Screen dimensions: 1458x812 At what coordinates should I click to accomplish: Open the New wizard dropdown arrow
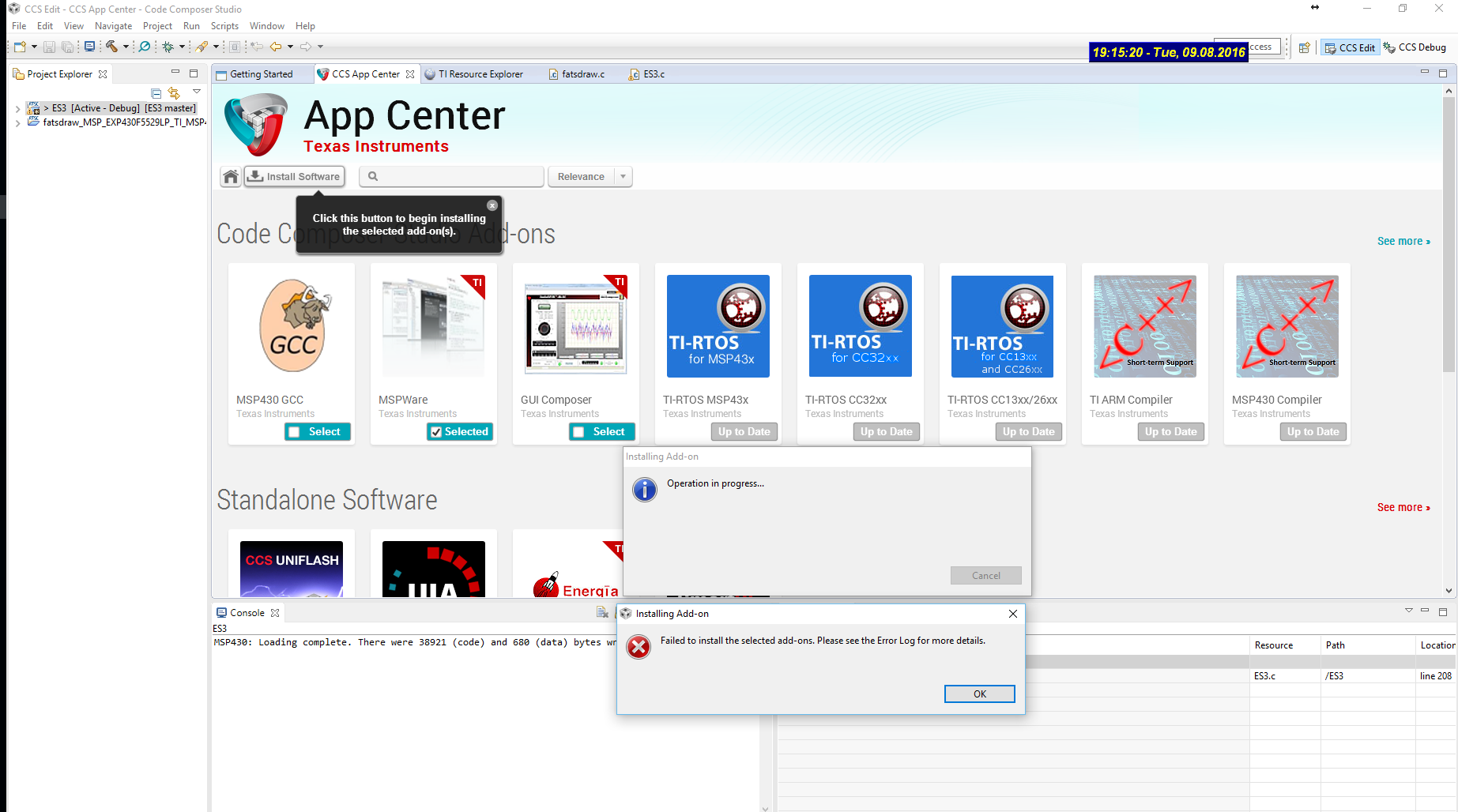[34, 47]
